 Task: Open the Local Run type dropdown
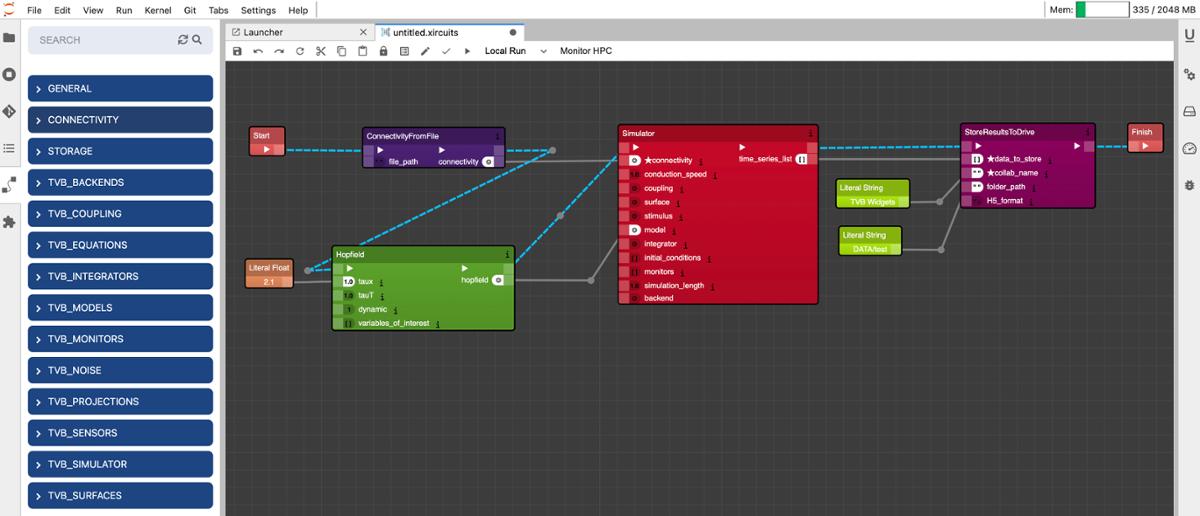[543, 51]
